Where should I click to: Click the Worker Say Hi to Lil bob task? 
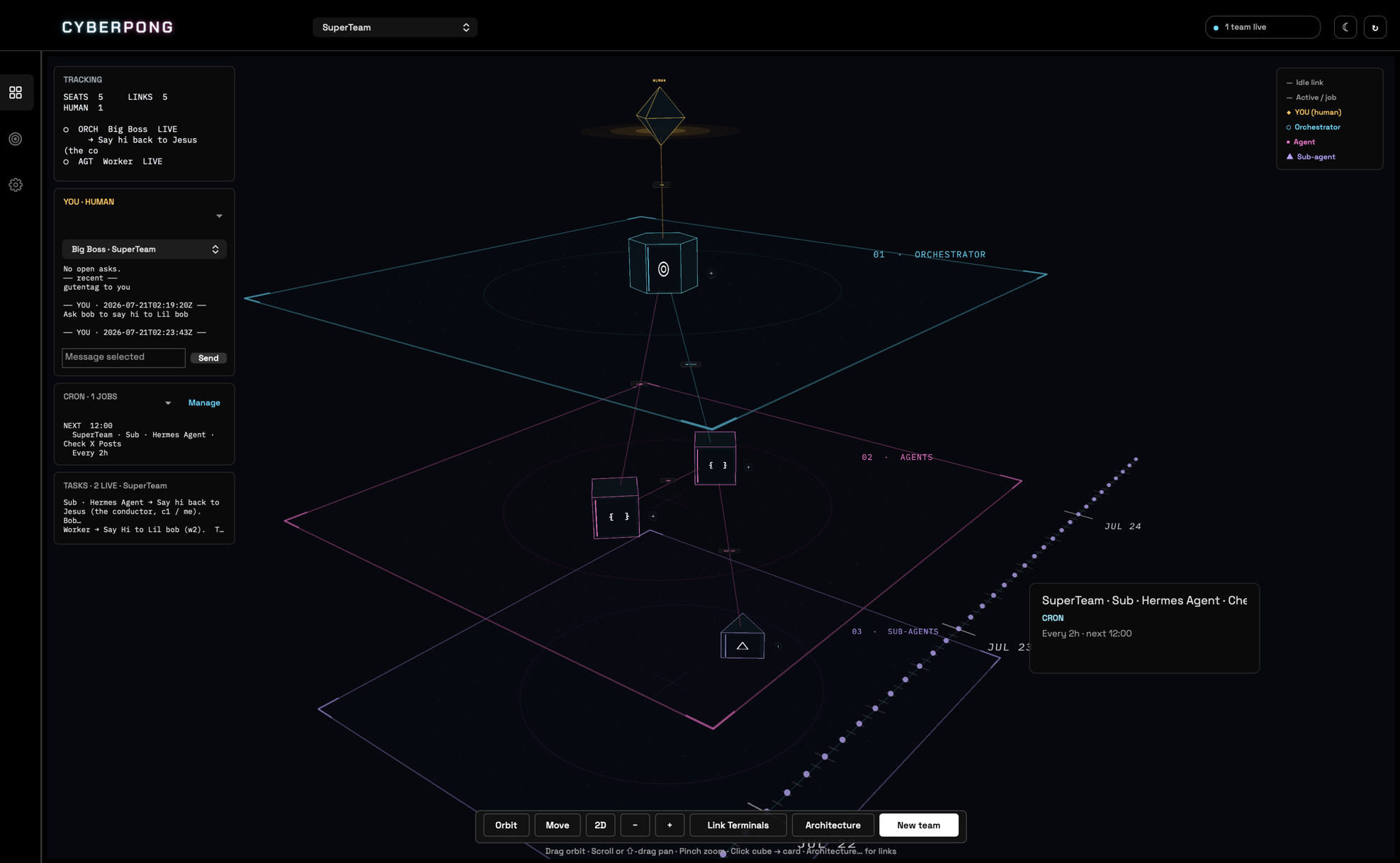143,530
